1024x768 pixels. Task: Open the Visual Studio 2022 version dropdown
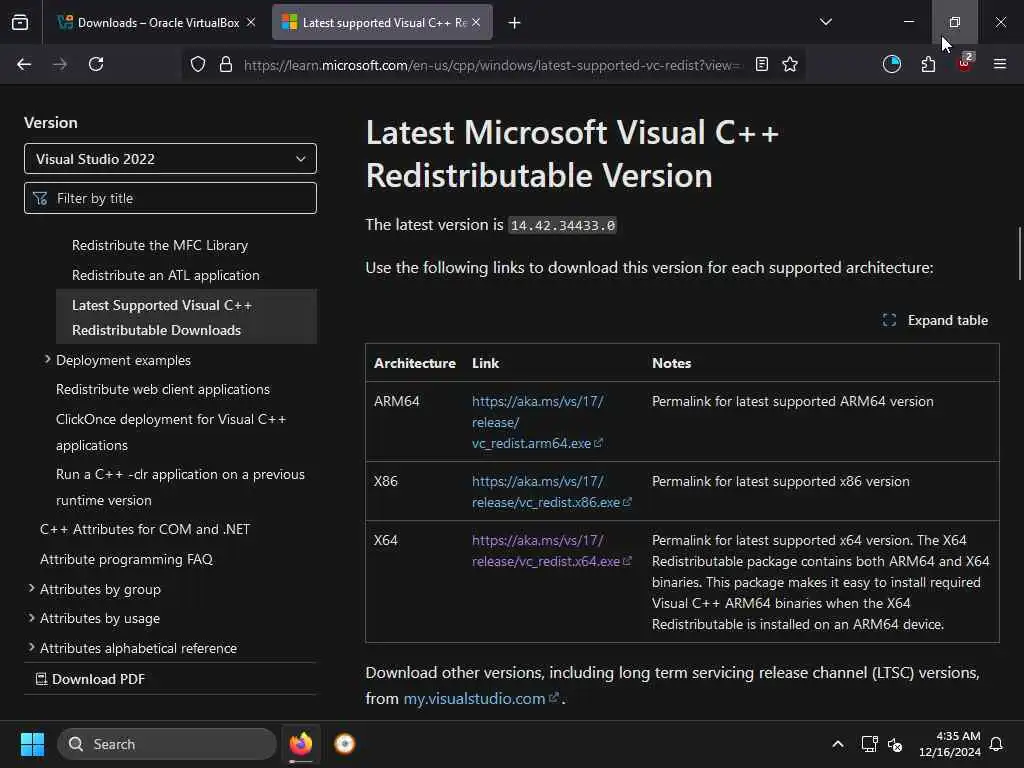(170, 159)
